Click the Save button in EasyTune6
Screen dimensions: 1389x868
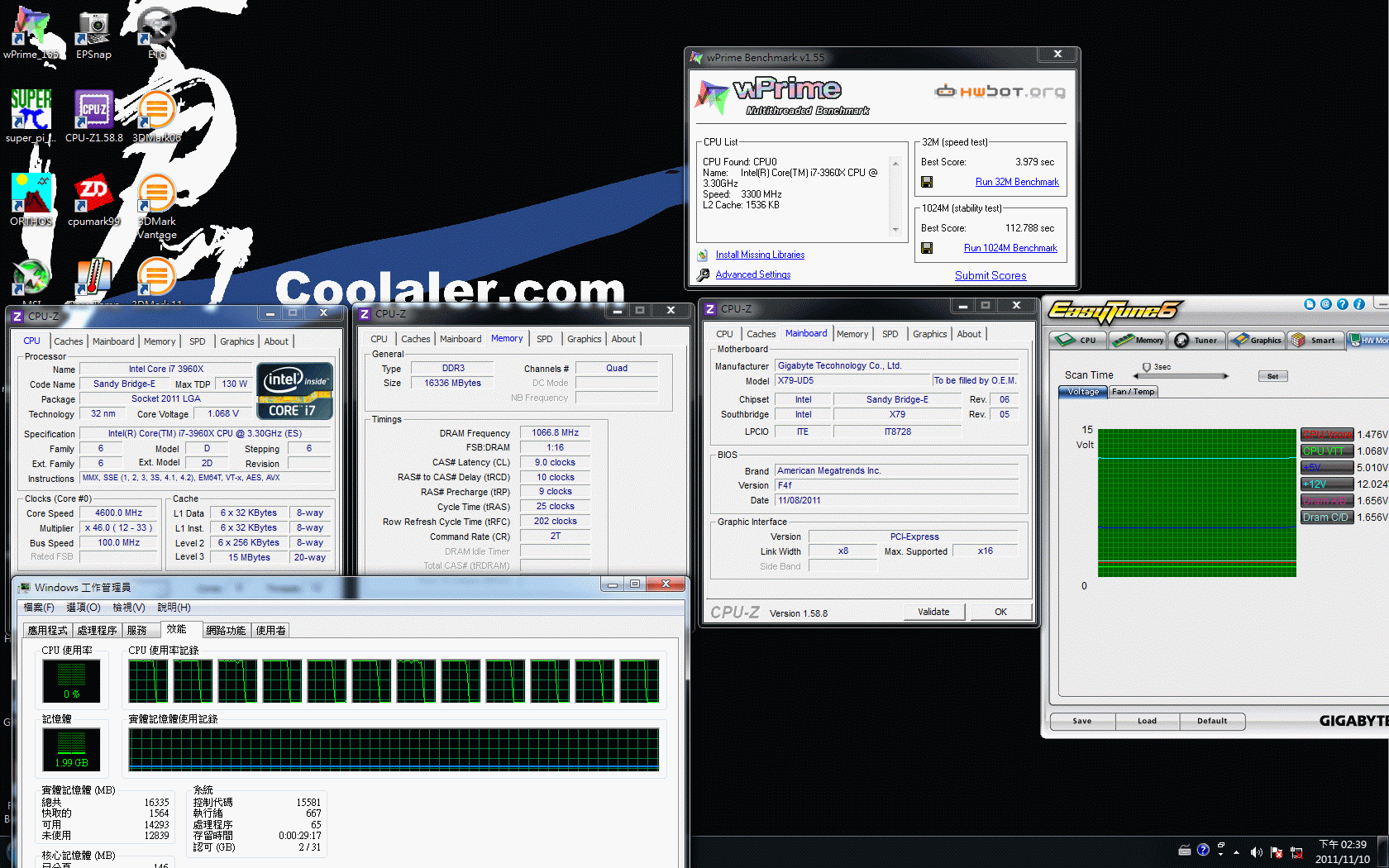tap(1082, 721)
